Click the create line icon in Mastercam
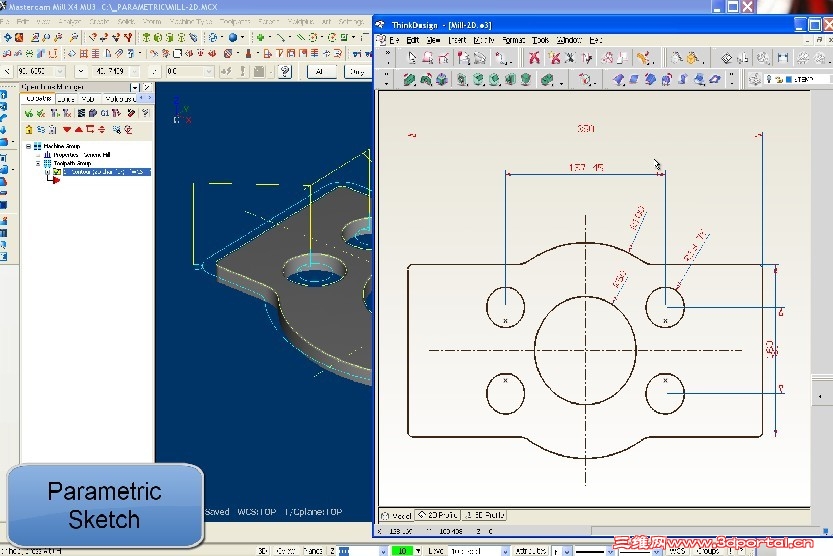Viewport: 833px width, 556px height. [280, 38]
